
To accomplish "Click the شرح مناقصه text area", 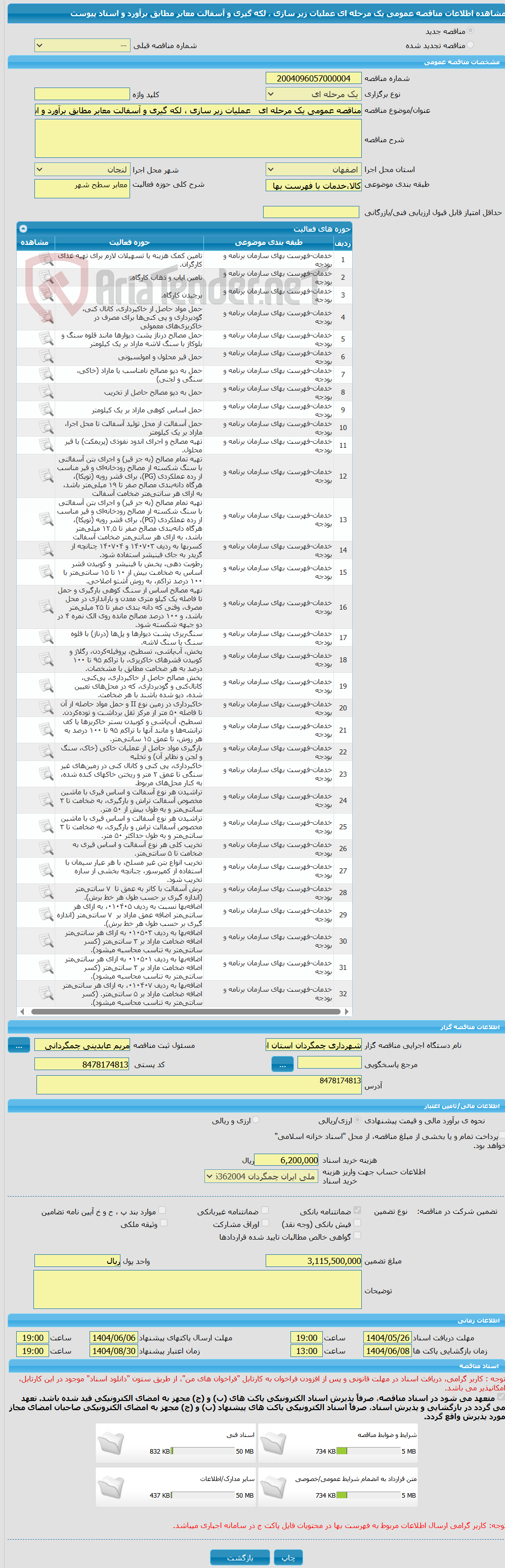I will [x=198, y=138].
